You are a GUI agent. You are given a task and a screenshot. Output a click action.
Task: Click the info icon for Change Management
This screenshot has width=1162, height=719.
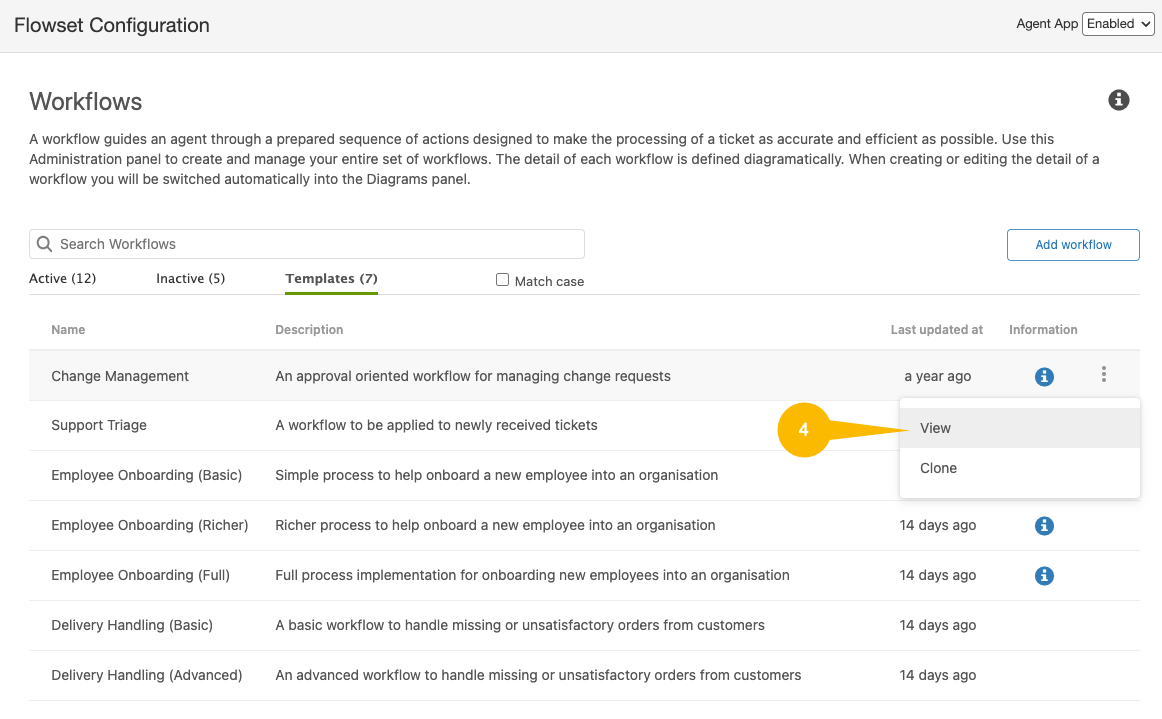pos(1044,377)
